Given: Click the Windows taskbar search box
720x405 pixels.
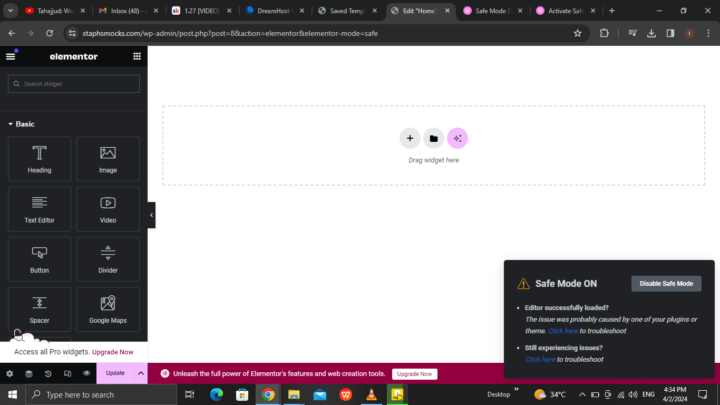Looking at the screenshot, I should 101,394.
